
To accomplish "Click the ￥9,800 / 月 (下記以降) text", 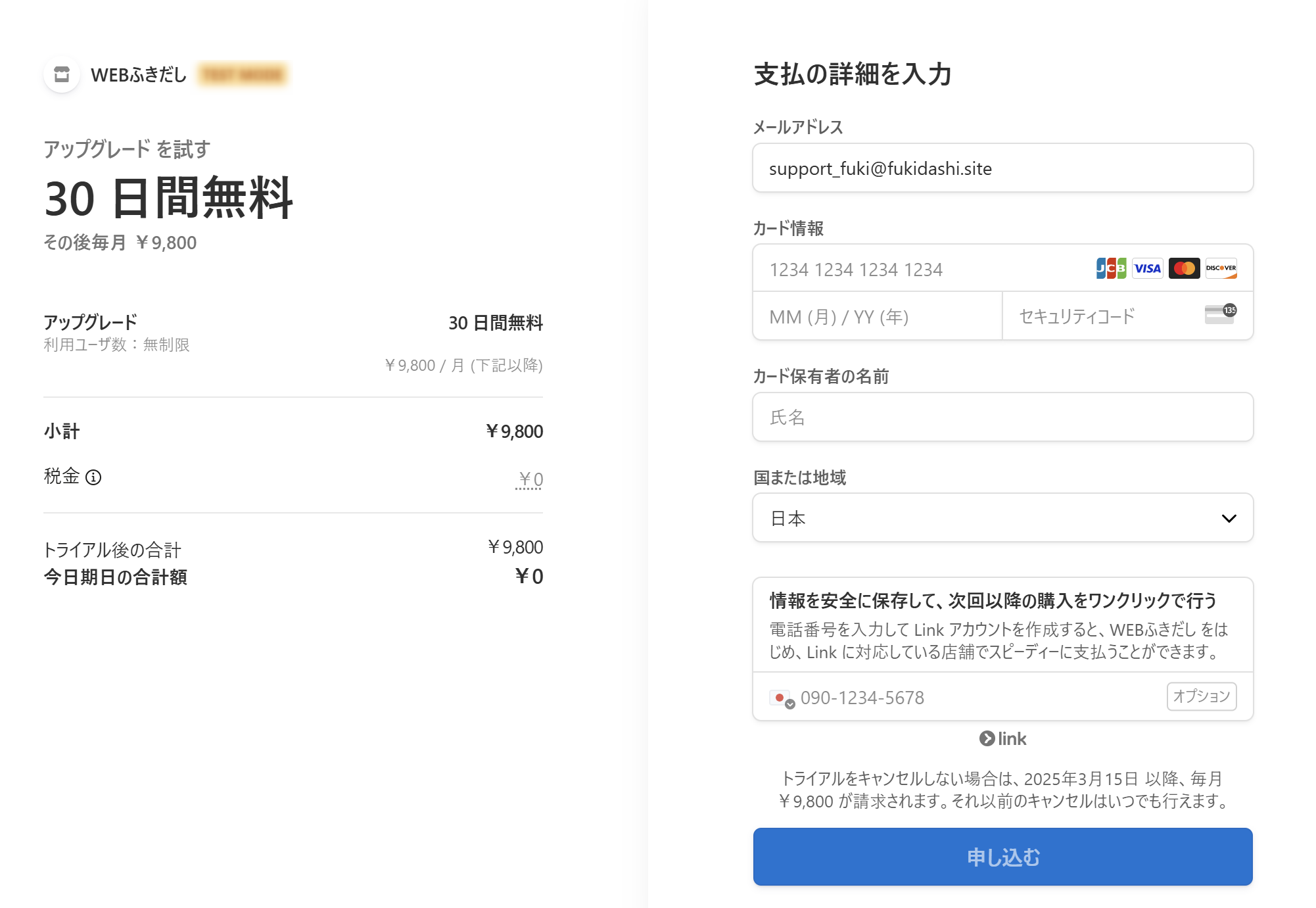I will (464, 365).
